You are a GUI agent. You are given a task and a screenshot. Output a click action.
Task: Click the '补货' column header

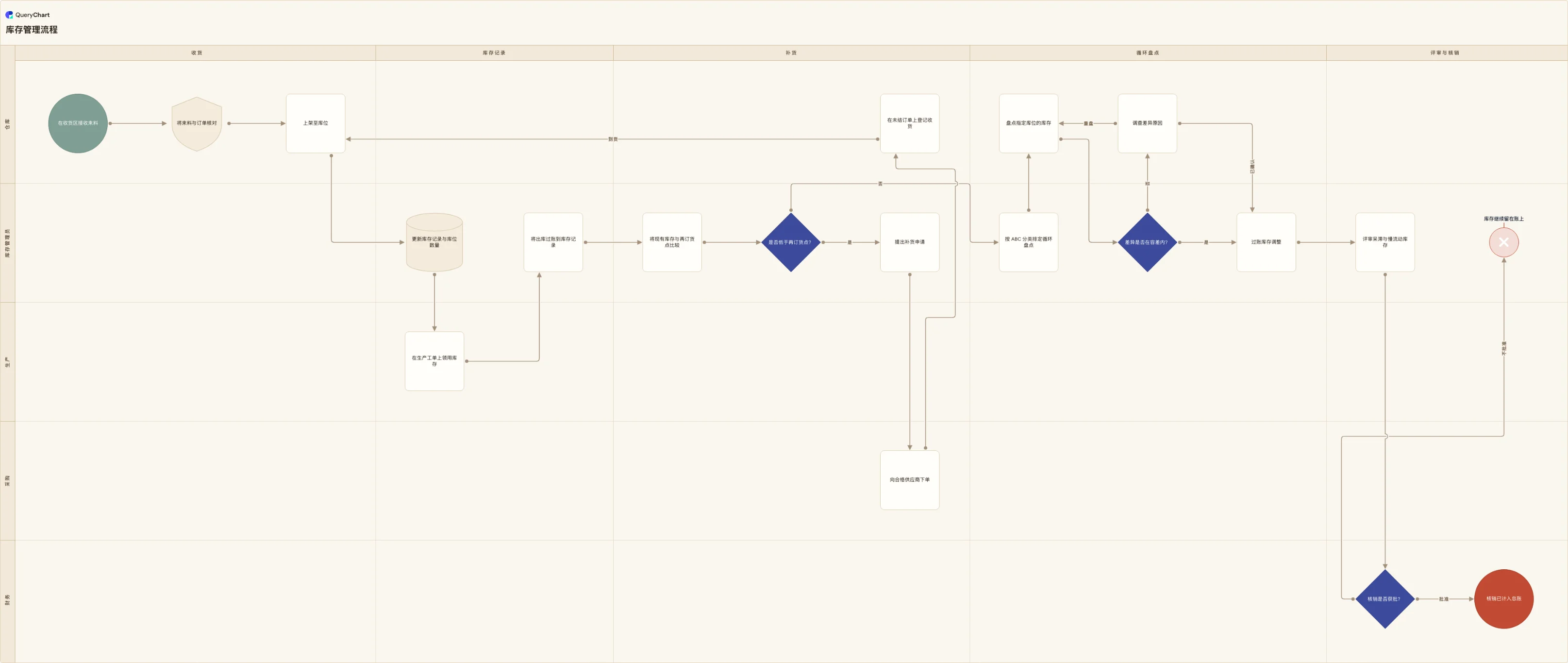[x=791, y=53]
